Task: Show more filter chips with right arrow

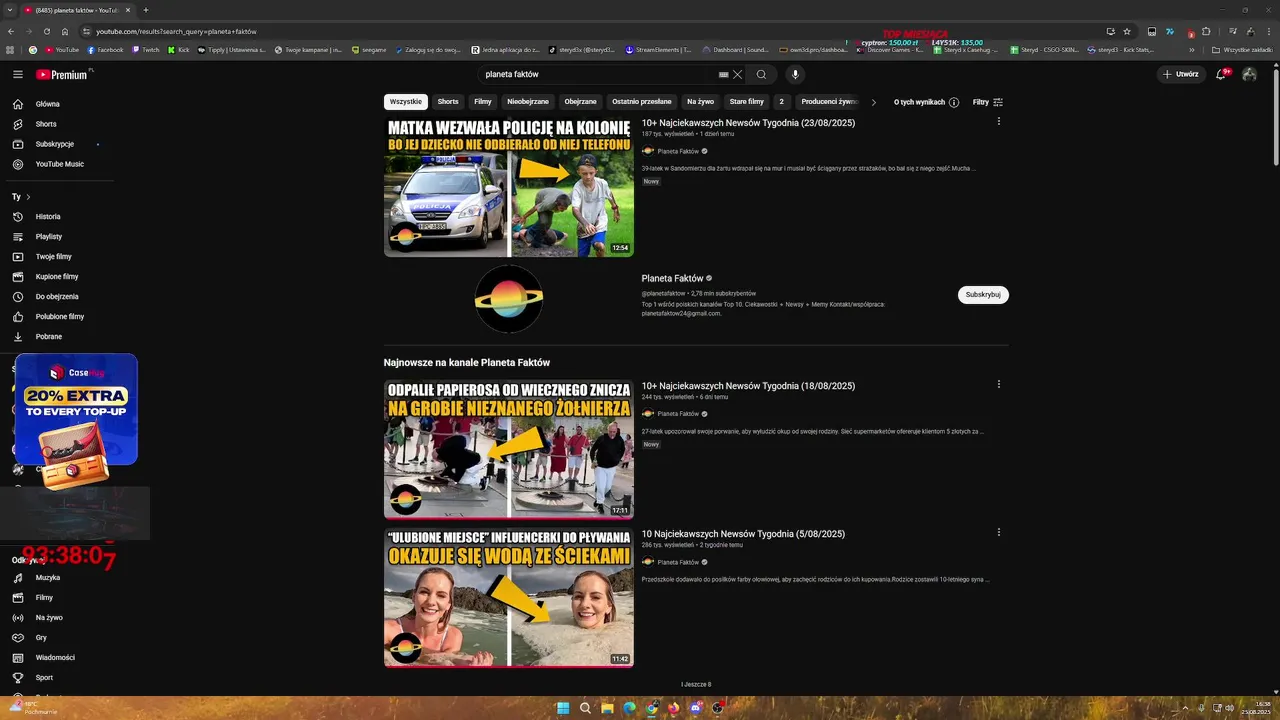Action: pyautogui.click(x=873, y=102)
